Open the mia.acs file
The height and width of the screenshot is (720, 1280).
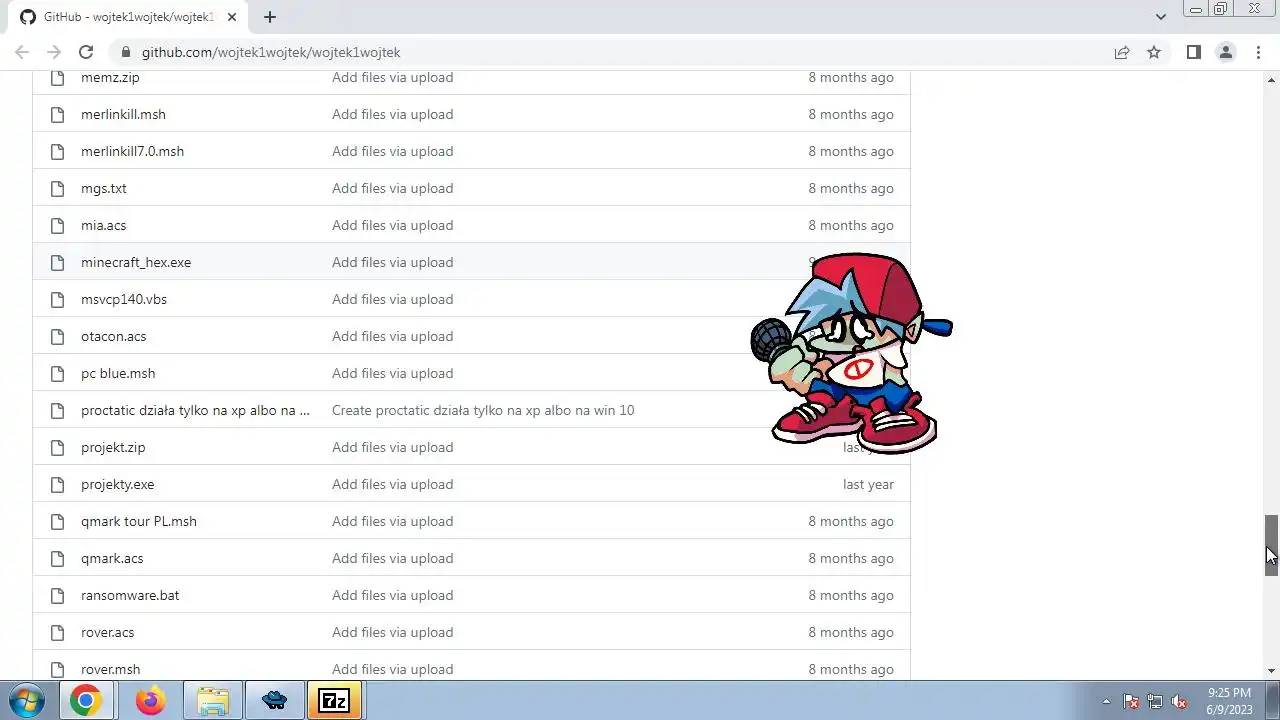pos(103,225)
